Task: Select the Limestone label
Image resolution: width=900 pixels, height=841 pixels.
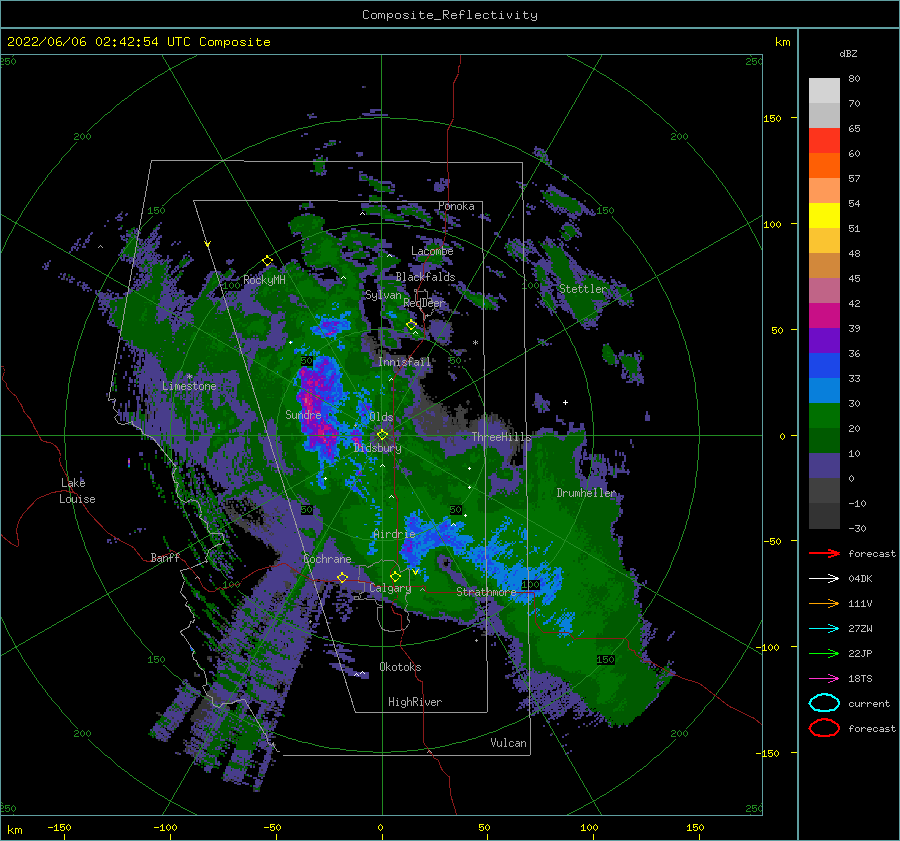Action: click(x=189, y=386)
